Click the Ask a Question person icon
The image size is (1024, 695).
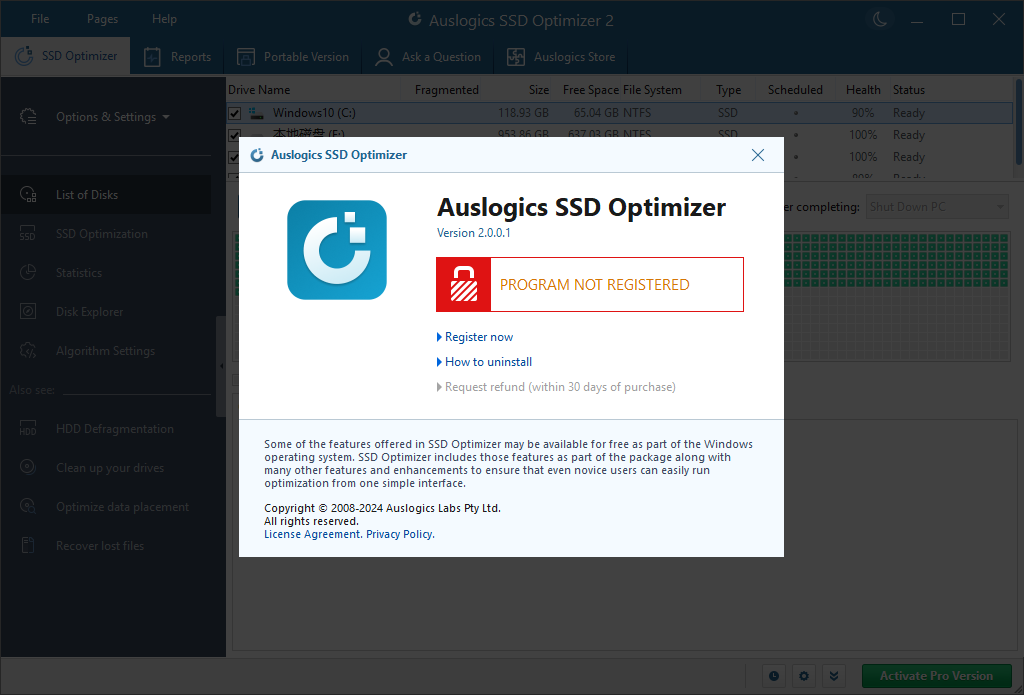(x=384, y=57)
